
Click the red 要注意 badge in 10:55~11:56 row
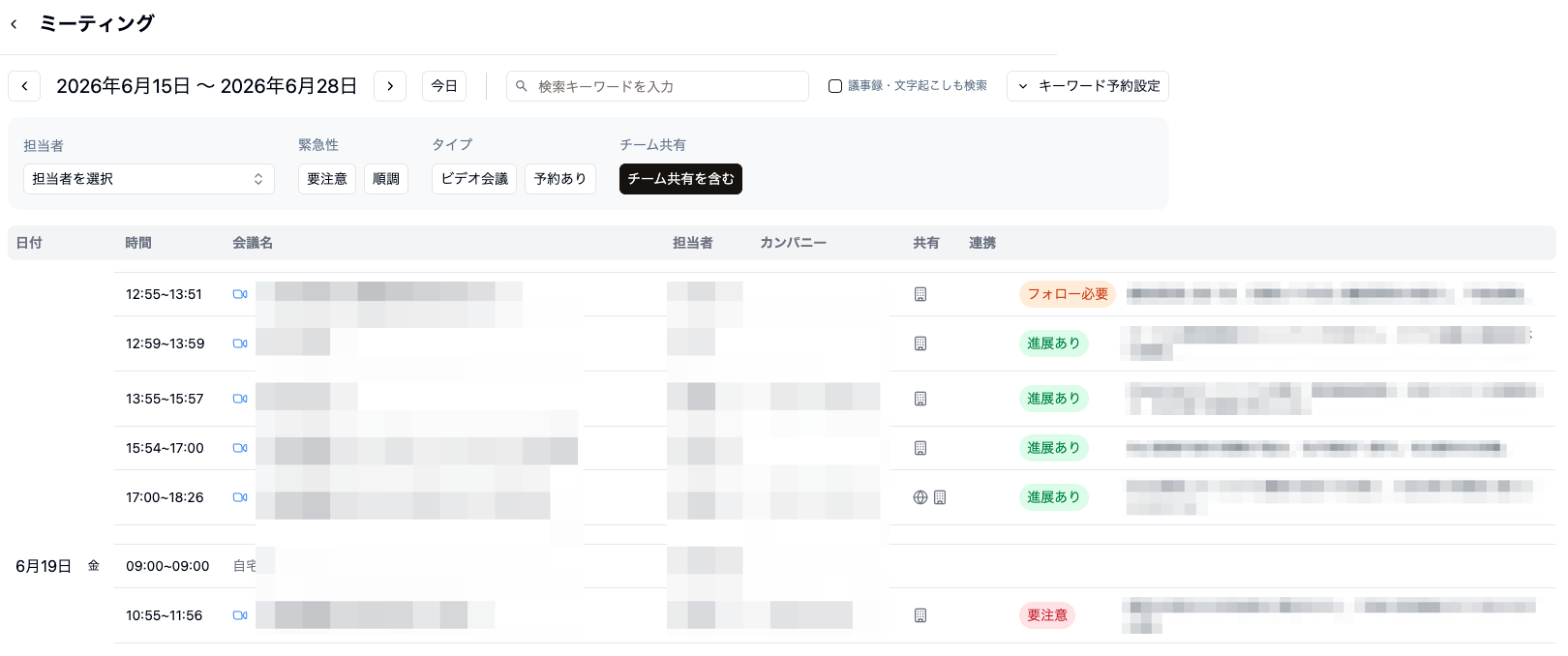point(1047,615)
